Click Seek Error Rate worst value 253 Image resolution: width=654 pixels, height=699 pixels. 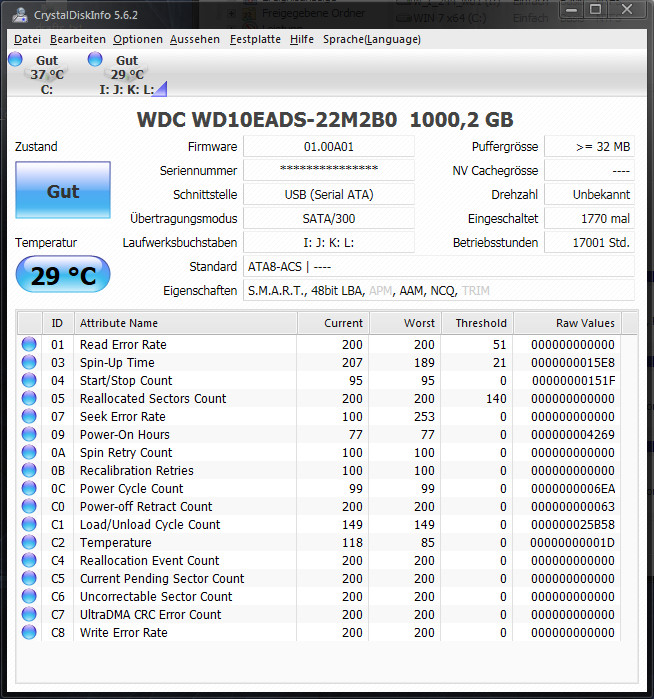pos(424,416)
